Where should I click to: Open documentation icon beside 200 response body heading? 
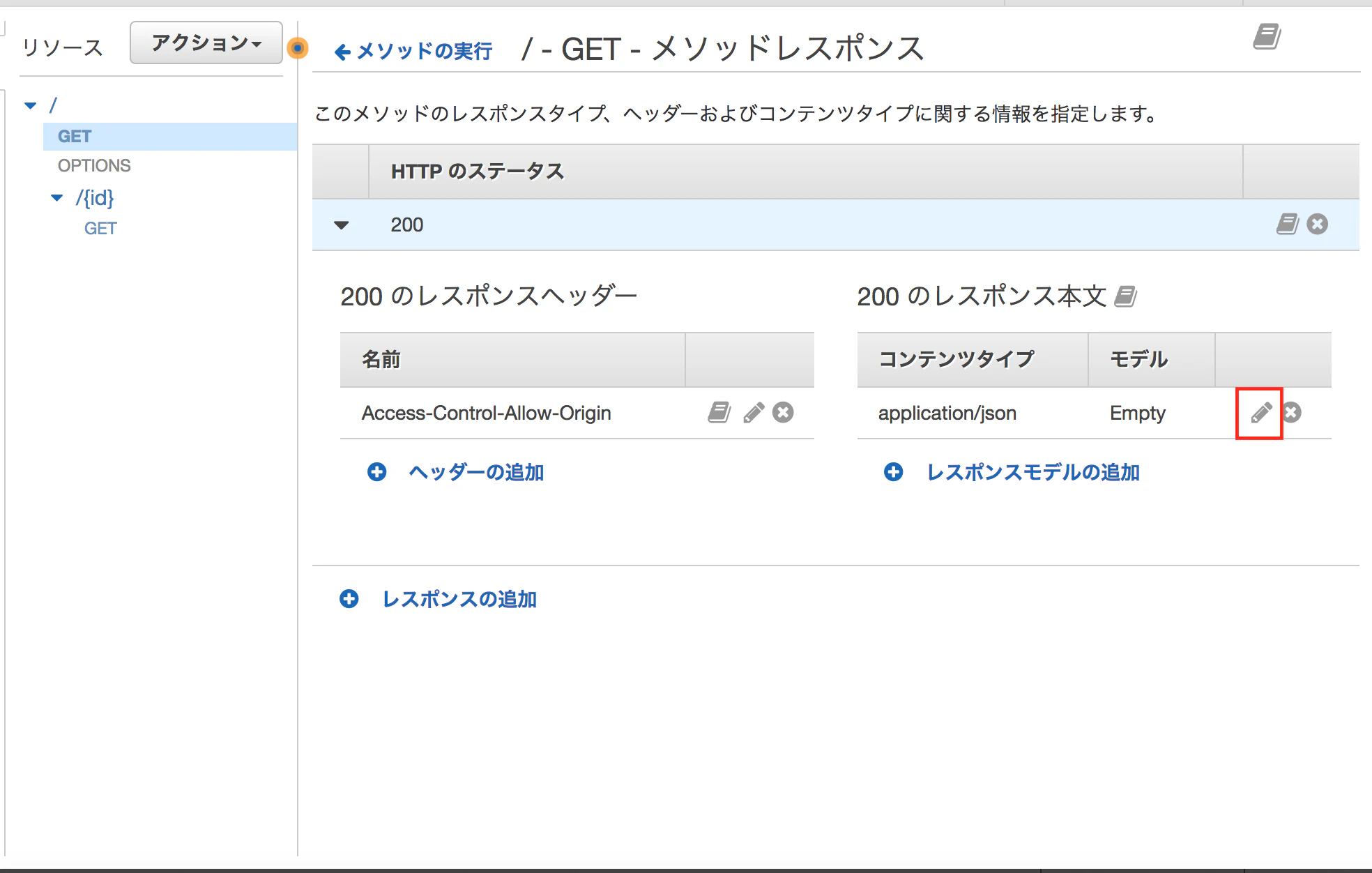[x=1125, y=296]
